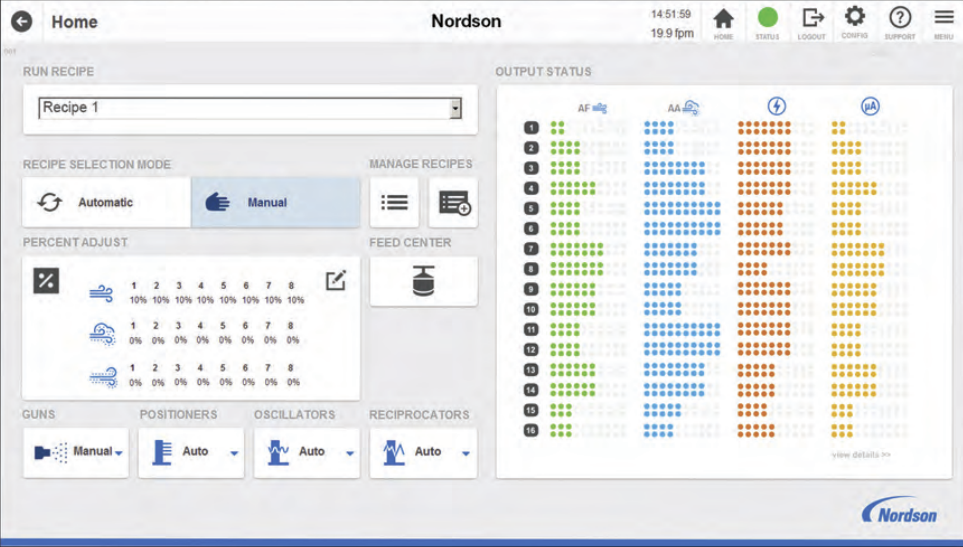Click the gun 4 yellow current bar
The image size is (963, 547).
click(854, 188)
